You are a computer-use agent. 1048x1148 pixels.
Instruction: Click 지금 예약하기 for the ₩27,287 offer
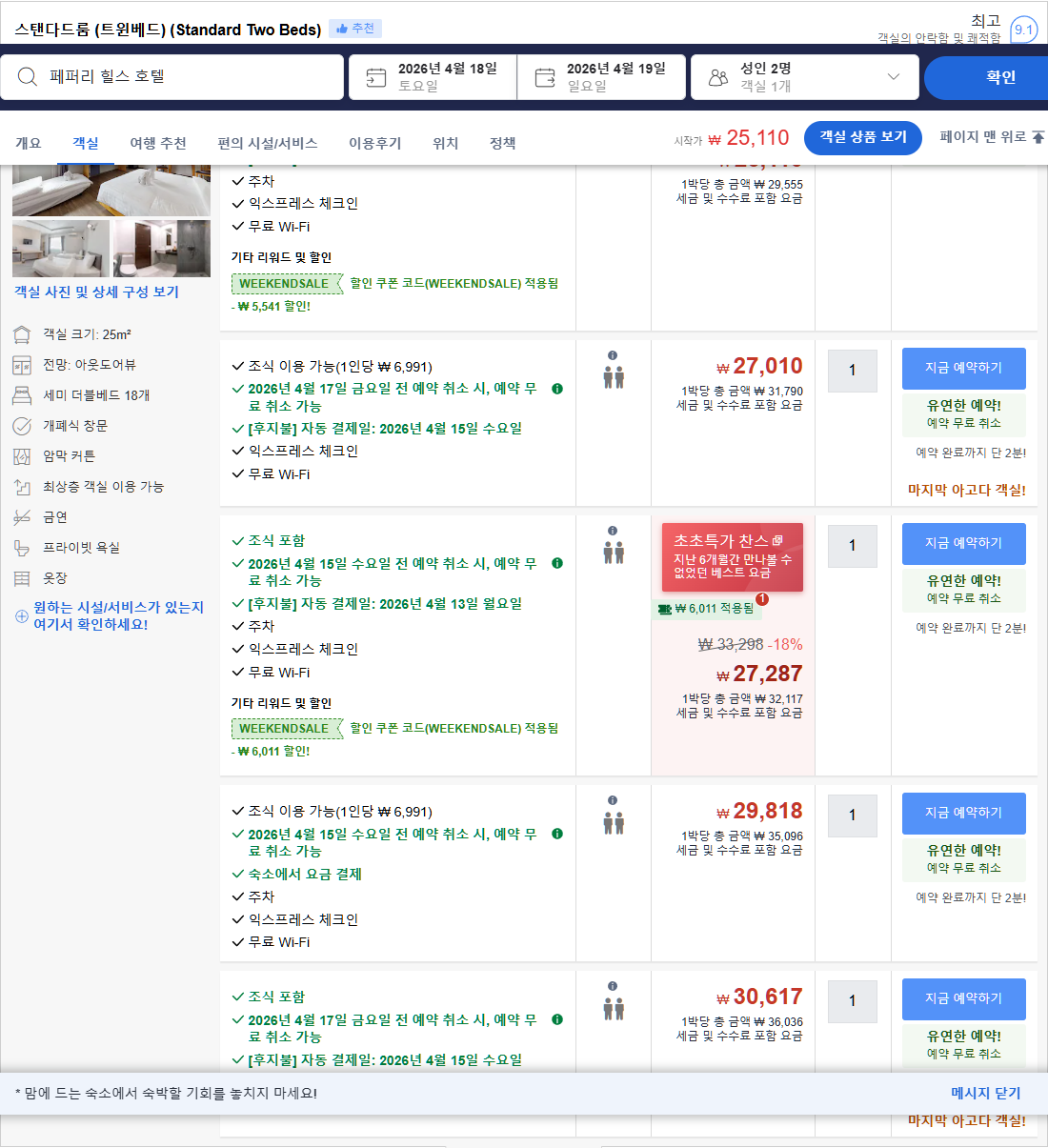tap(964, 543)
